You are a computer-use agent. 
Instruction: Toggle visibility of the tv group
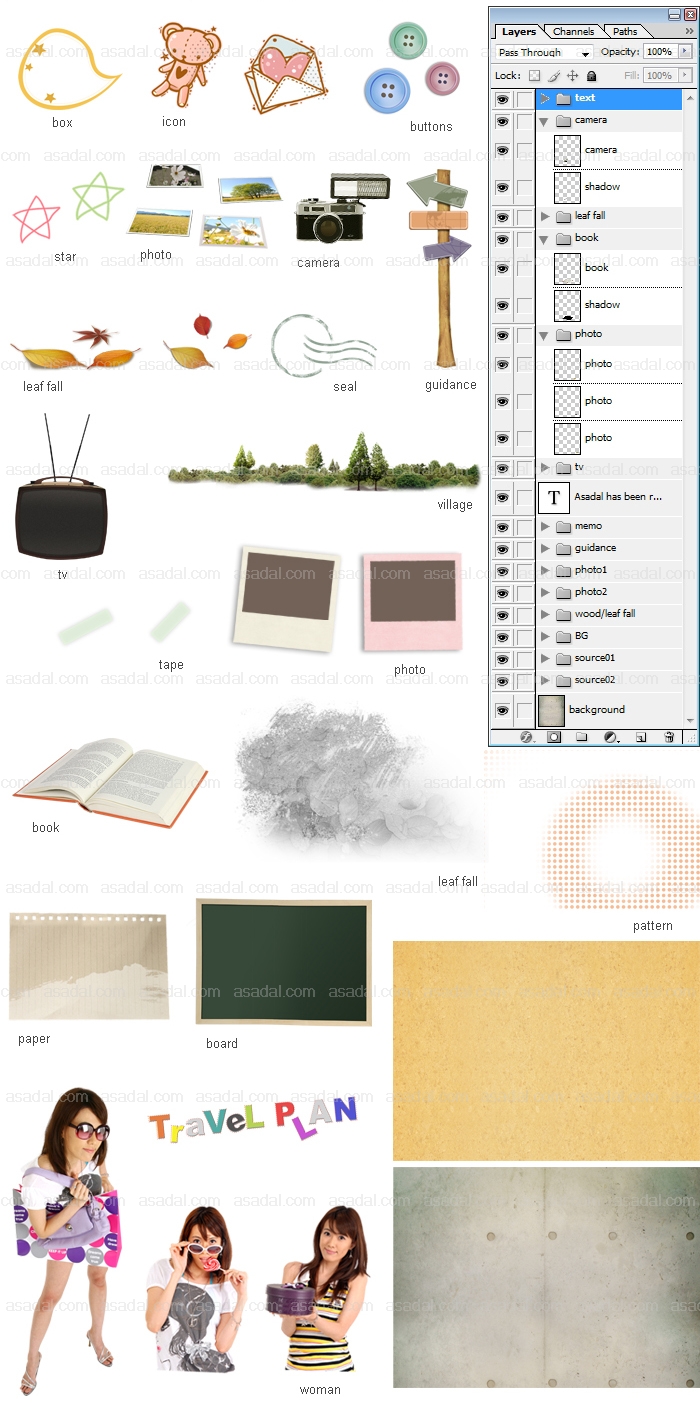click(x=502, y=468)
